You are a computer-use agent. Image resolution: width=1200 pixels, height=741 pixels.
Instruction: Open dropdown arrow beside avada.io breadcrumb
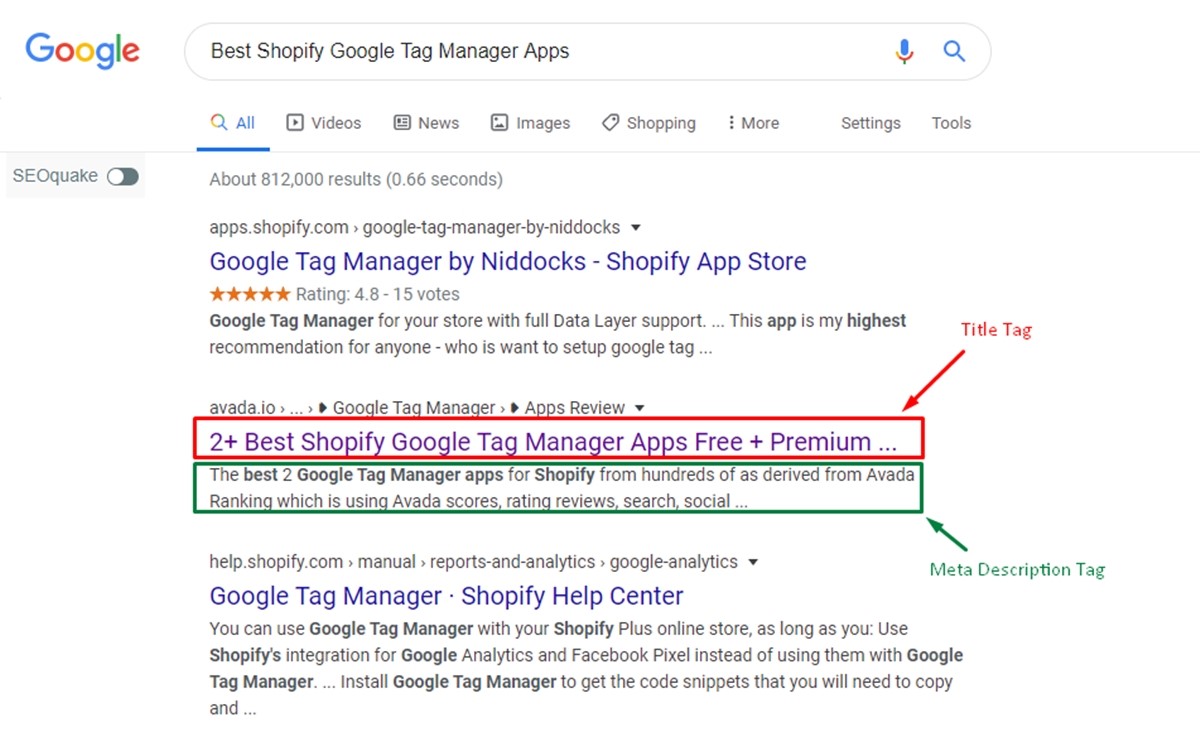point(640,408)
